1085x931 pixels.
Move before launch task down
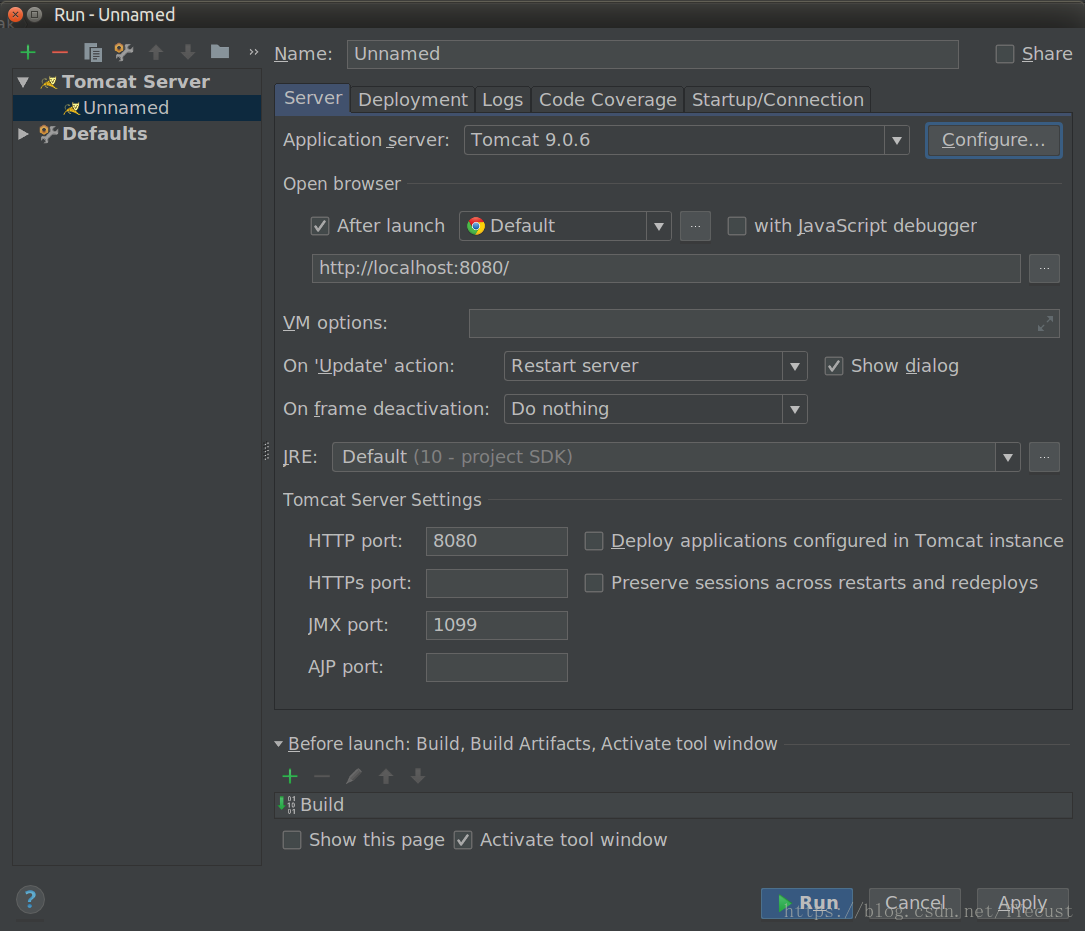point(418,777)
